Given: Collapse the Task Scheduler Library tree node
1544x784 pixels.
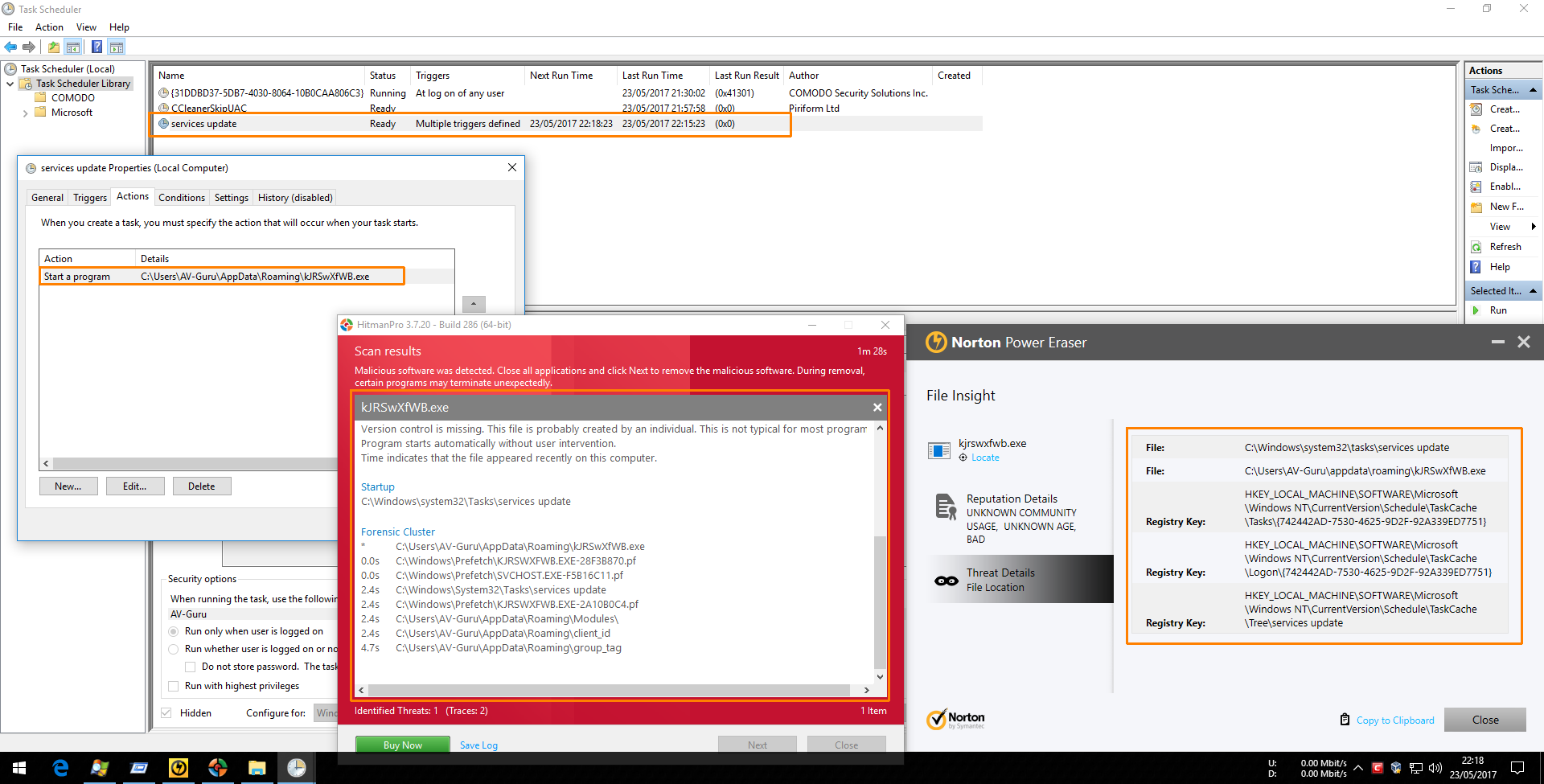Looking at the screenshot, I should tap(10, 84).
